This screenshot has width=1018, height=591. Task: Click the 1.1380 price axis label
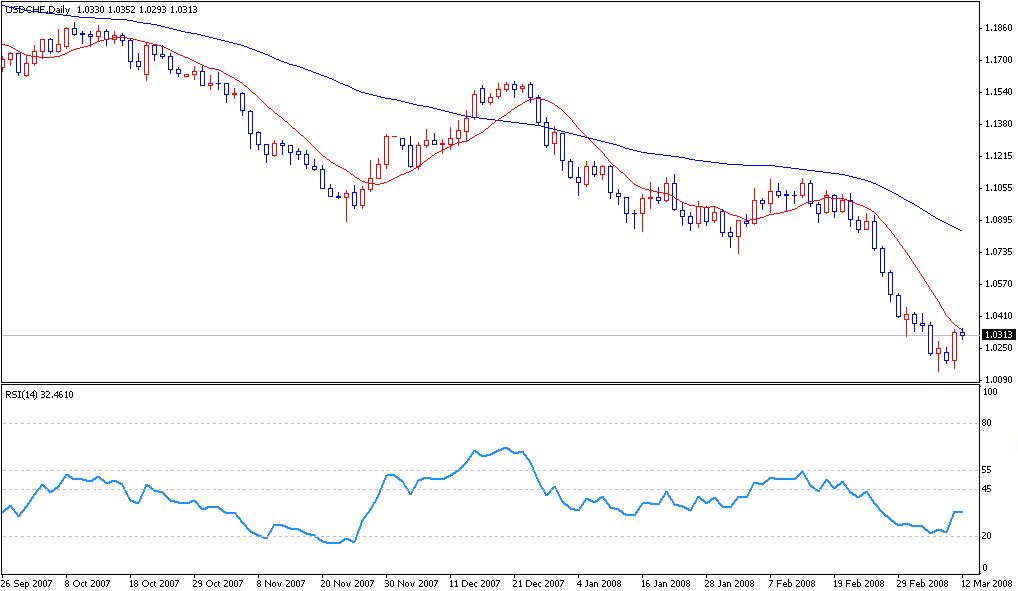coord(999,124)
